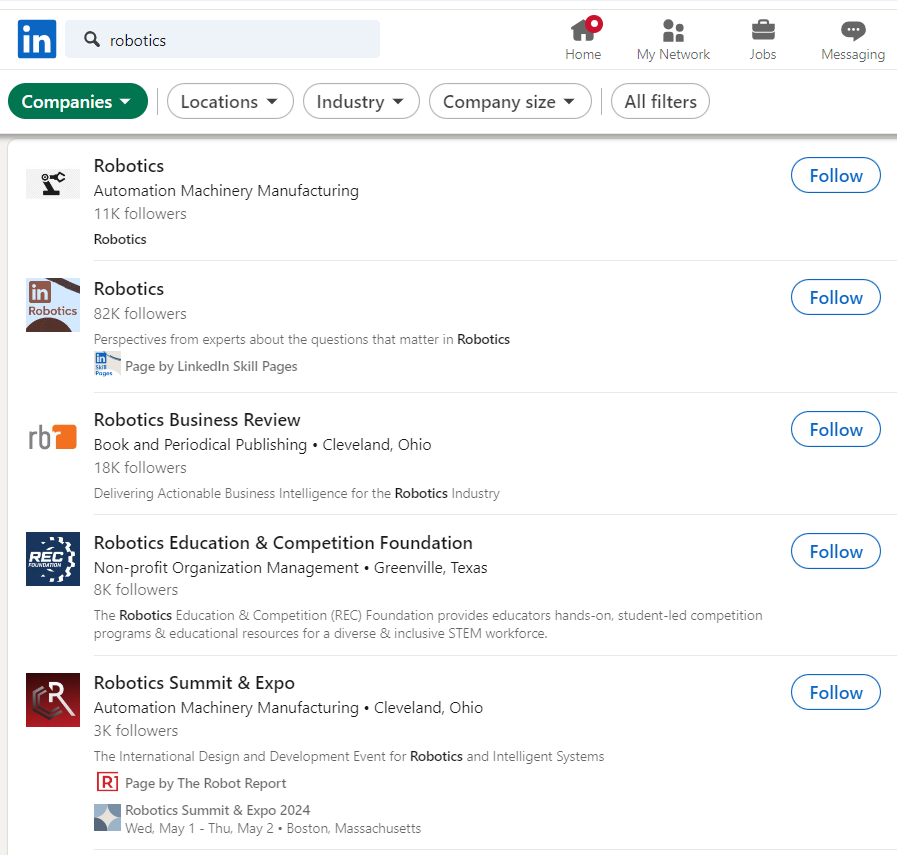Screen dimensions: 897x855
Task: Expand the Locations filter dropdown
Action: (230, 101)
